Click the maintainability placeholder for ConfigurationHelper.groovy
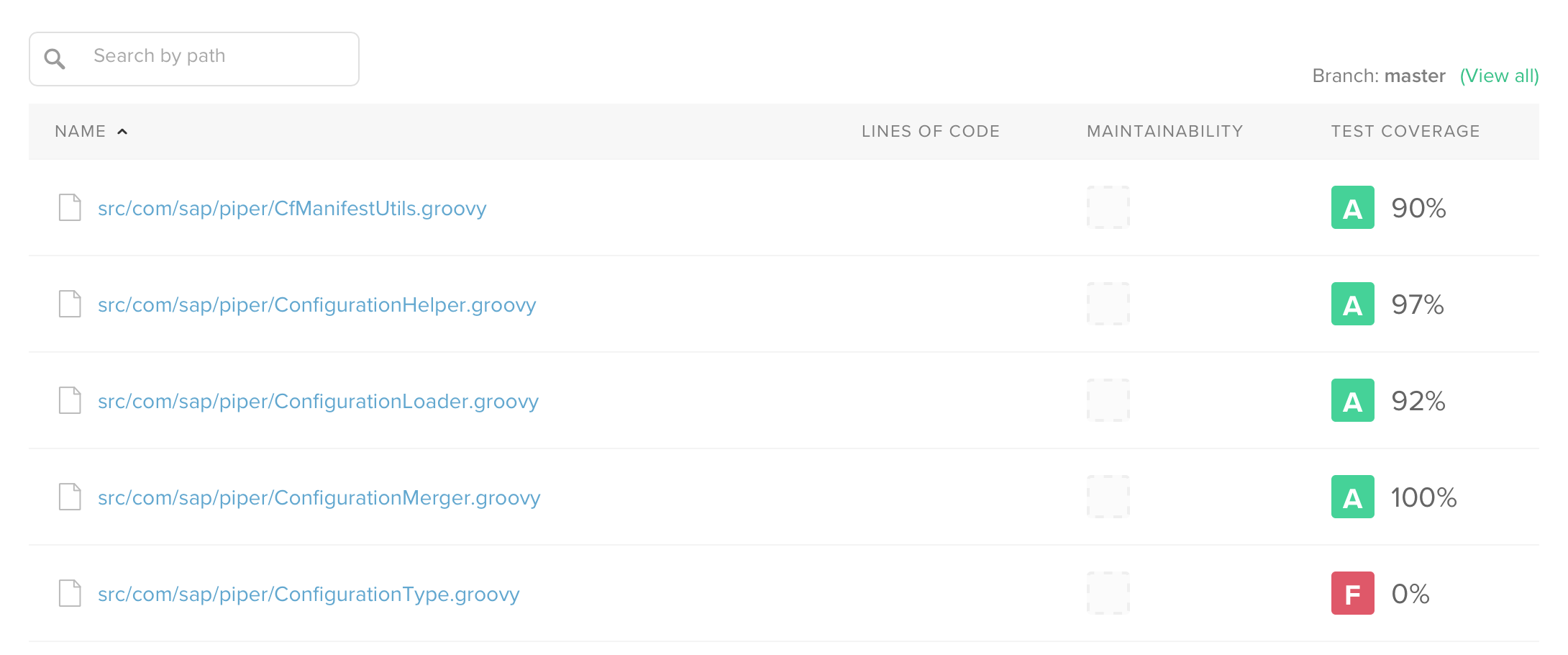The width and height of the screenshot is (1568, 655). click(x=1108, y=304)
